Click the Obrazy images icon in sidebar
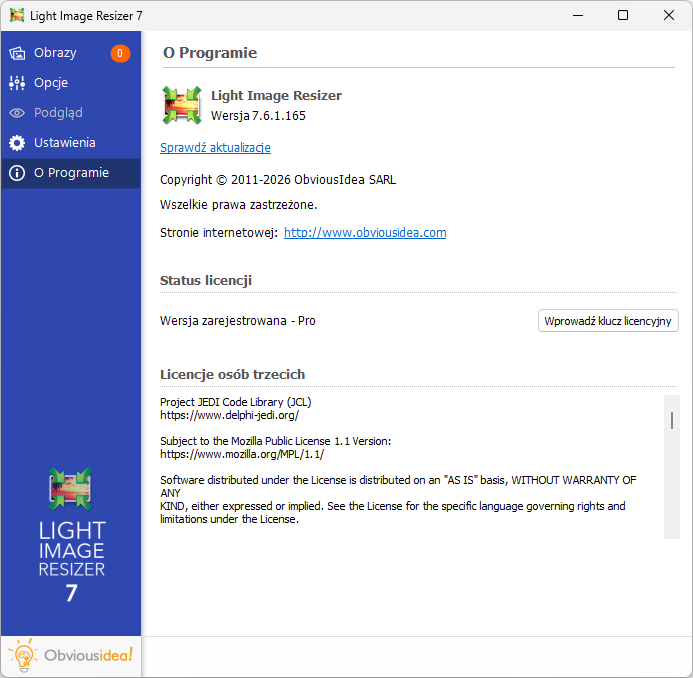Viewport: 693px width, 678px height. [x=17, y=53]
